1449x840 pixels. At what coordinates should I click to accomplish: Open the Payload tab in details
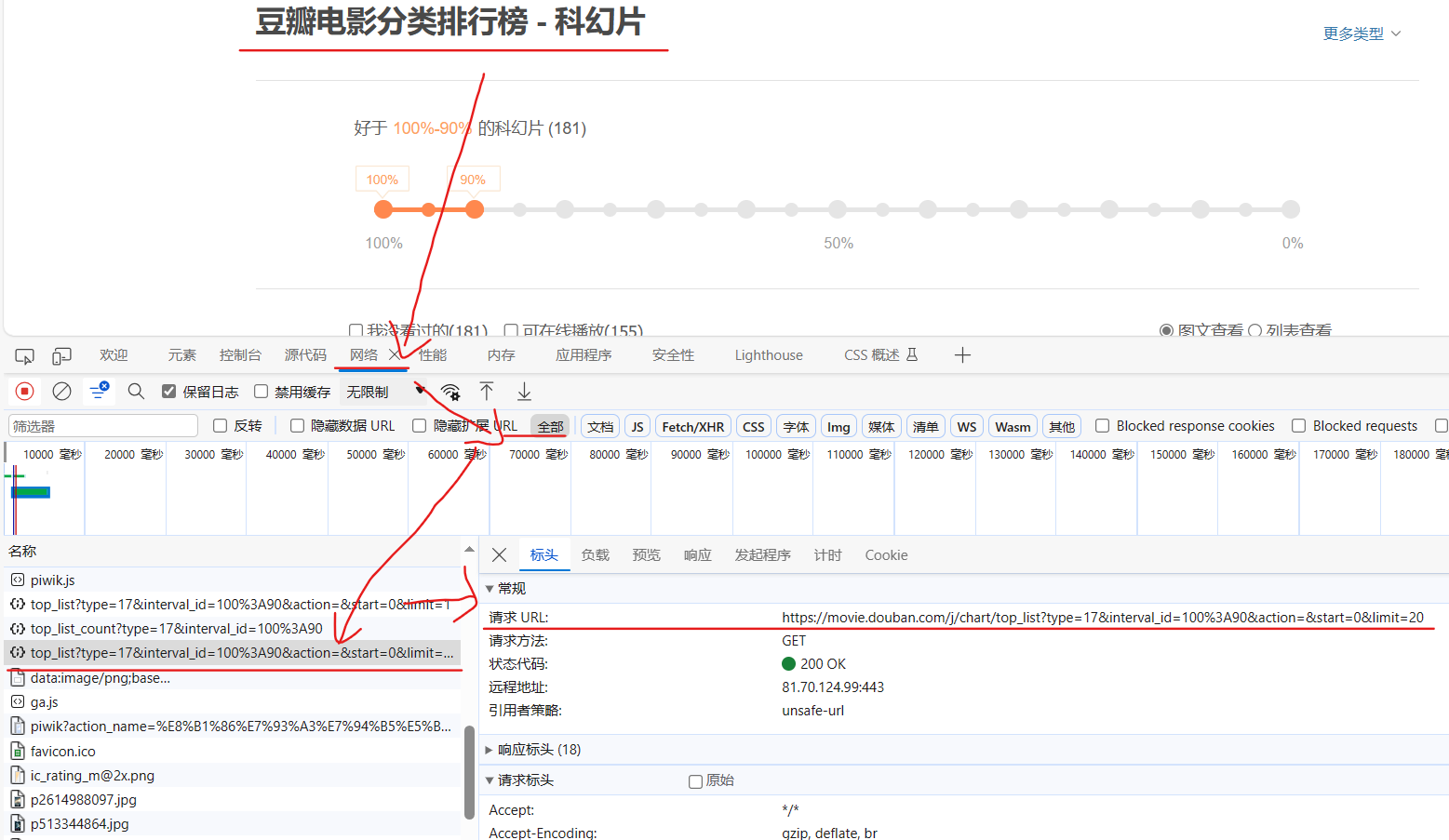click(596, 555)
